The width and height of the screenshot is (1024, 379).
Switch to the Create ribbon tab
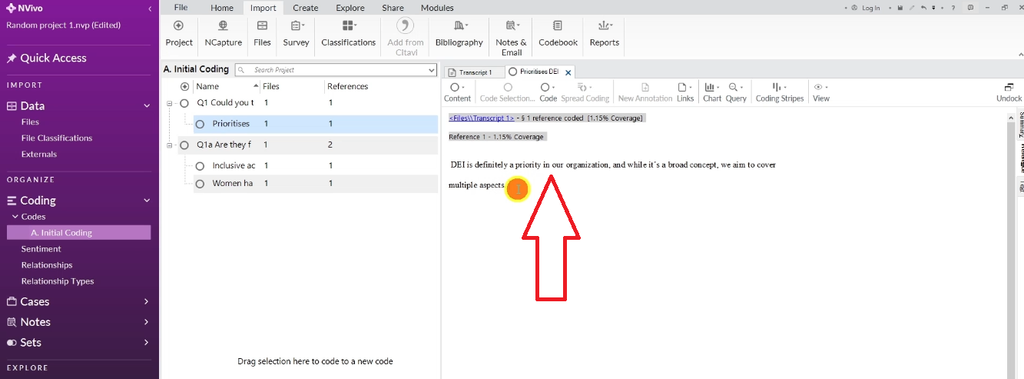(305, 8)
